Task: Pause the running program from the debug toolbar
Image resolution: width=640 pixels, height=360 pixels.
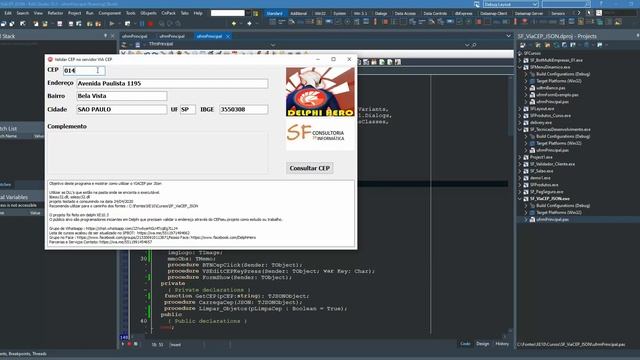Action: click(142, 24)
